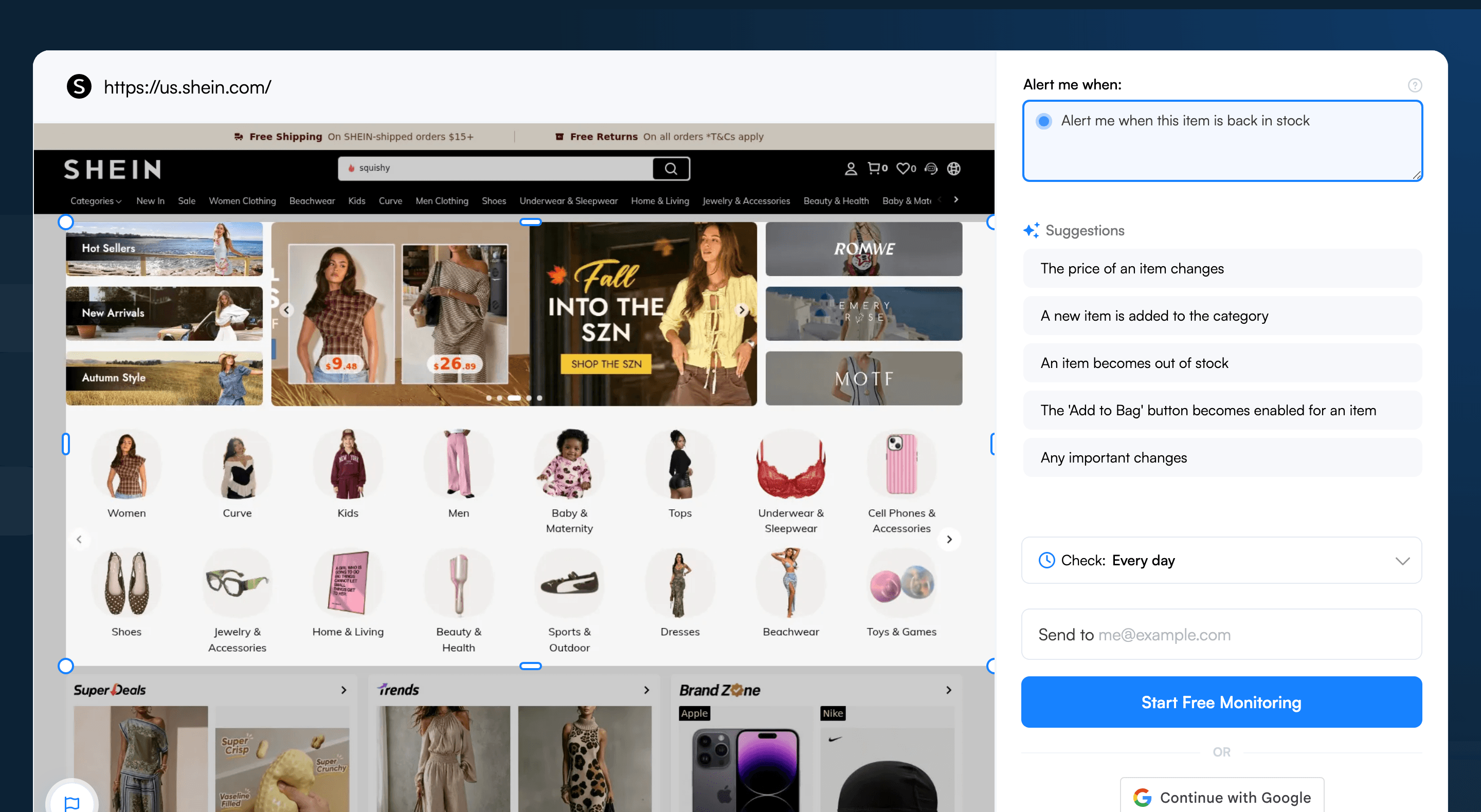1481x812 pixels.
Task: Open the Underwear & Sleepwear menu
Action: click(x=569, y=200)
